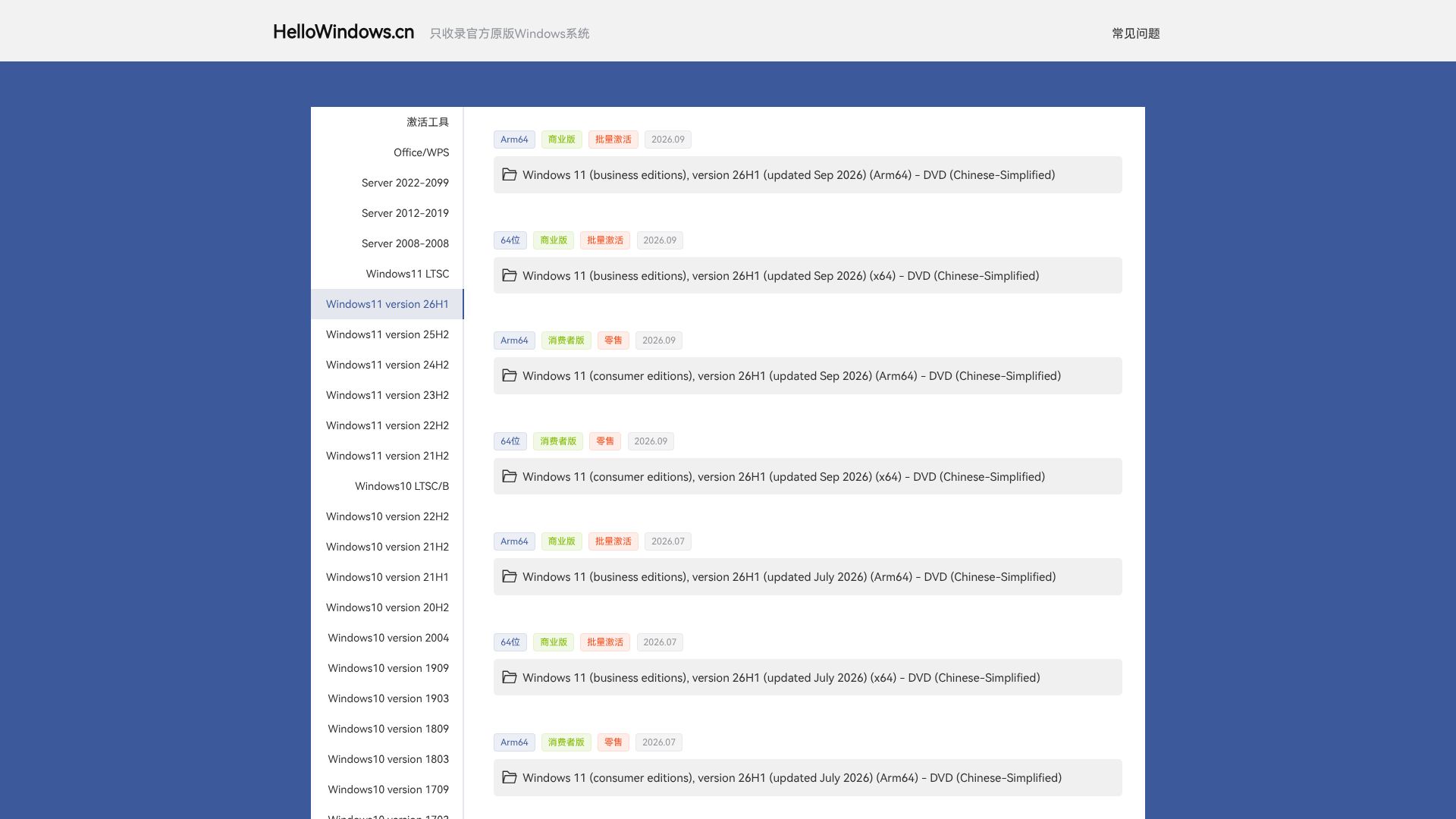Click 2026.09 tag above business Sep 2026 Arm64 entry
Image resolution: width=1456 pixels, height=819 pixels.
pyautogui.click(x=668, y=140)
